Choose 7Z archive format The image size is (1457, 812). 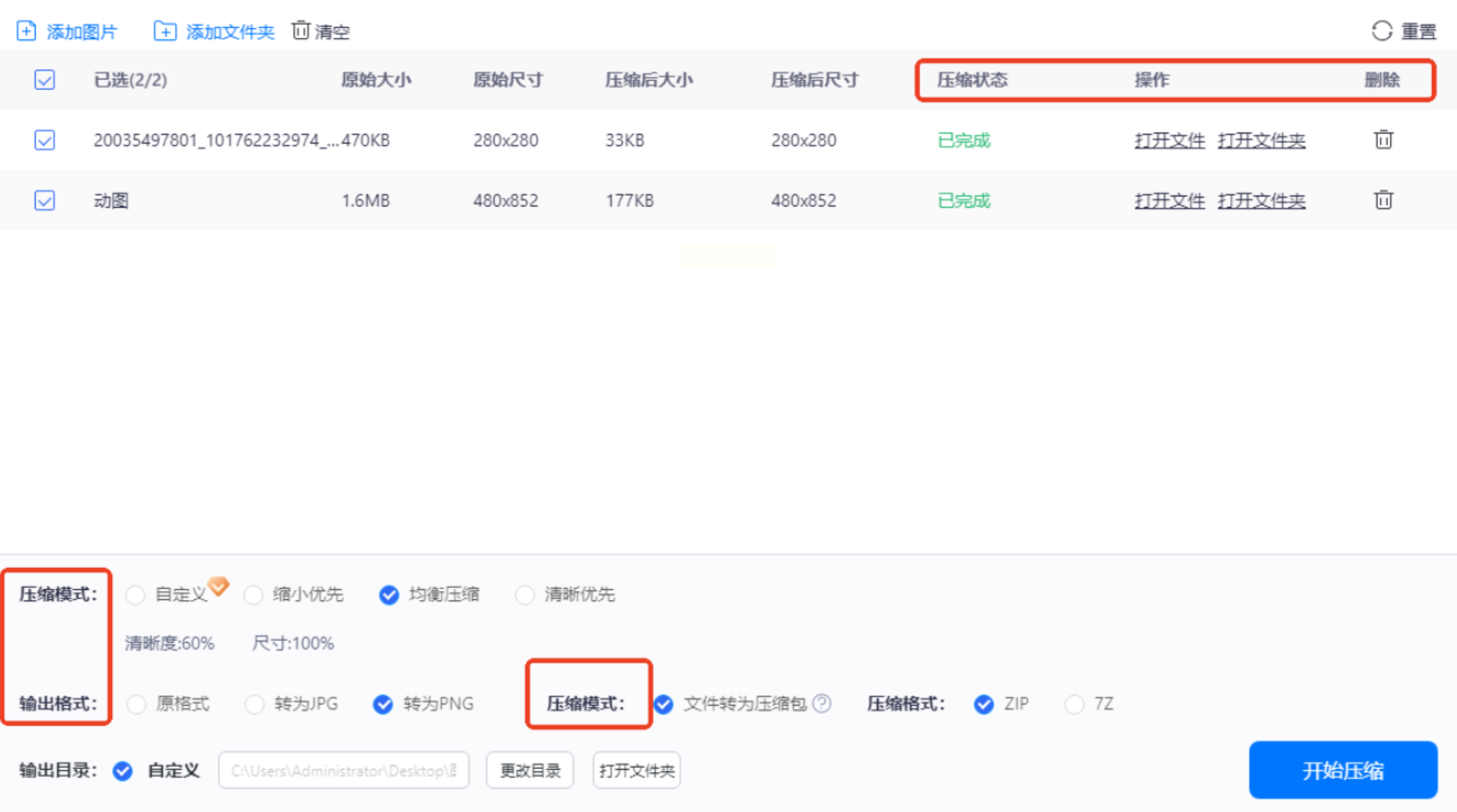click(x=1074, y=704)
